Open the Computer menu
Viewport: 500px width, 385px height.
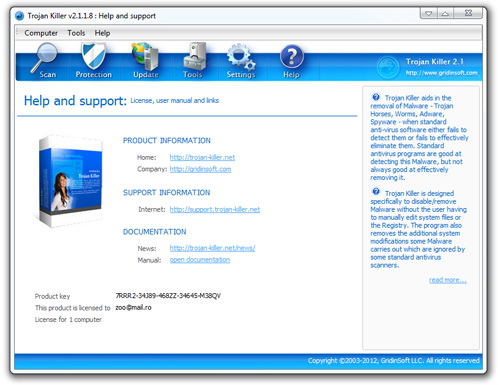(x=41, y=33)
